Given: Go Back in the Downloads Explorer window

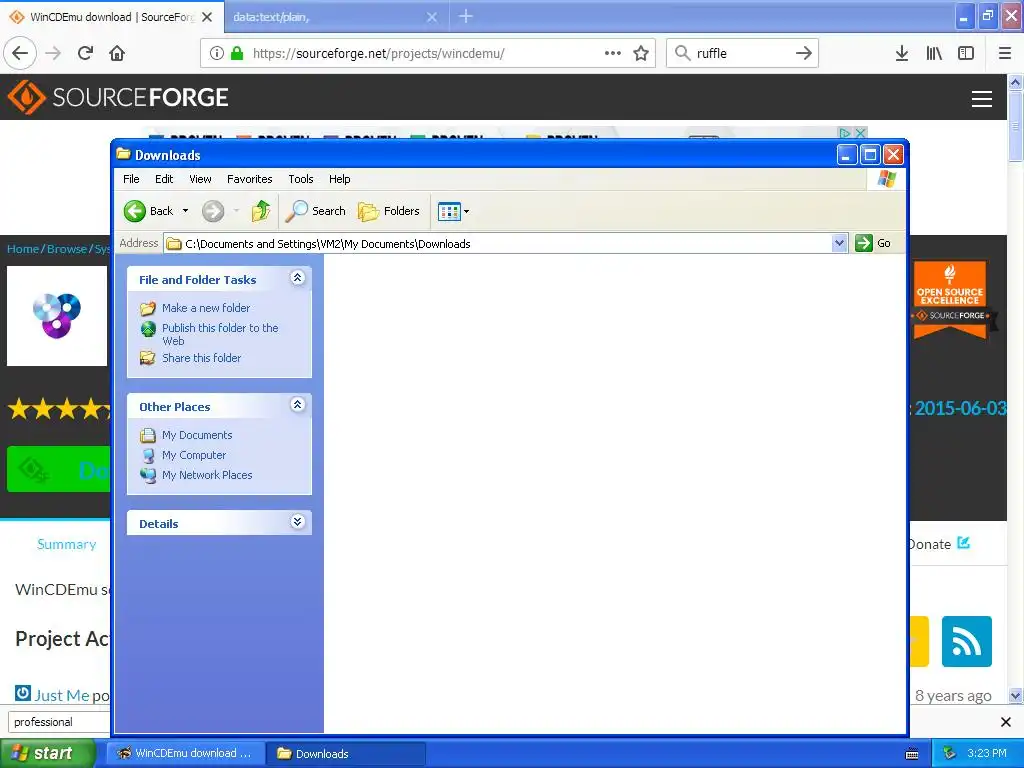Looking at the screenshot, I should (x=148, y=211).
